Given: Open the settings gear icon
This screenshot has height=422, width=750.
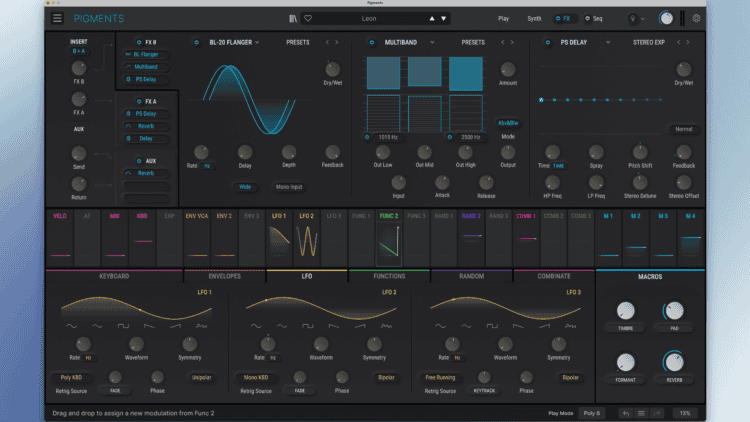Looking at the screenshot, I should [x=696, y=18].
